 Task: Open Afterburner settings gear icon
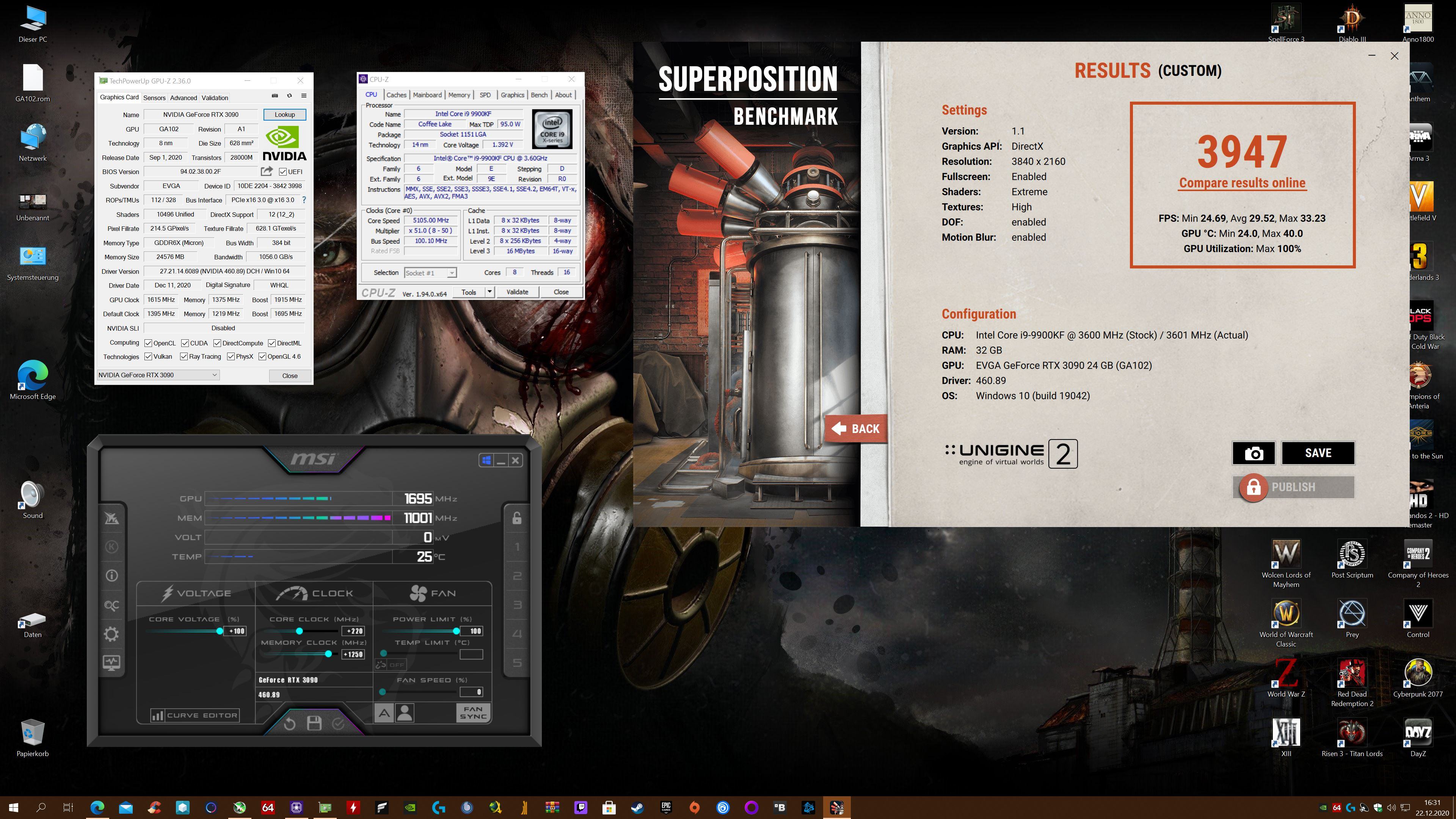click(x=111, y=634)
